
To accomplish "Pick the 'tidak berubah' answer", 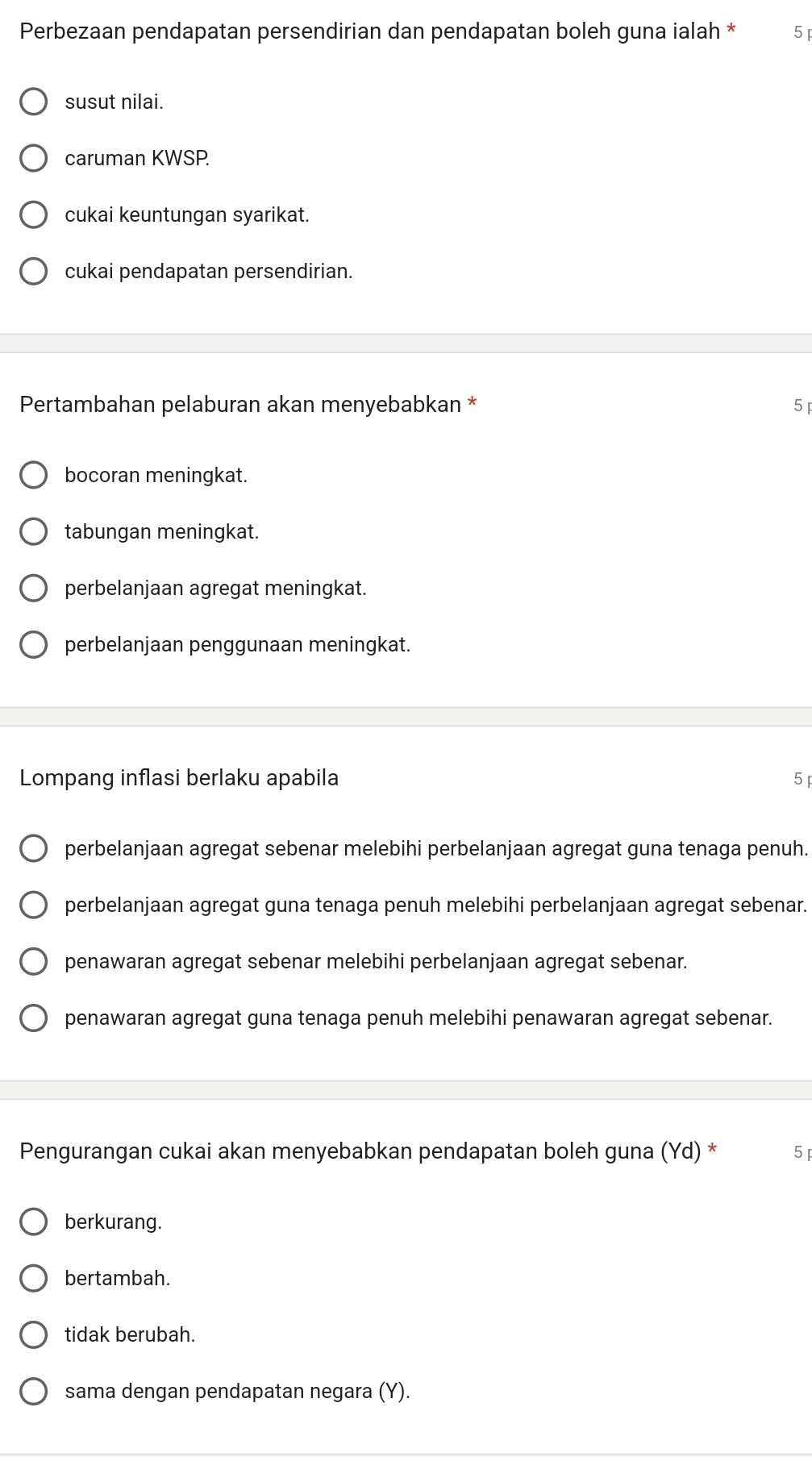I will tap(33, 1335).
